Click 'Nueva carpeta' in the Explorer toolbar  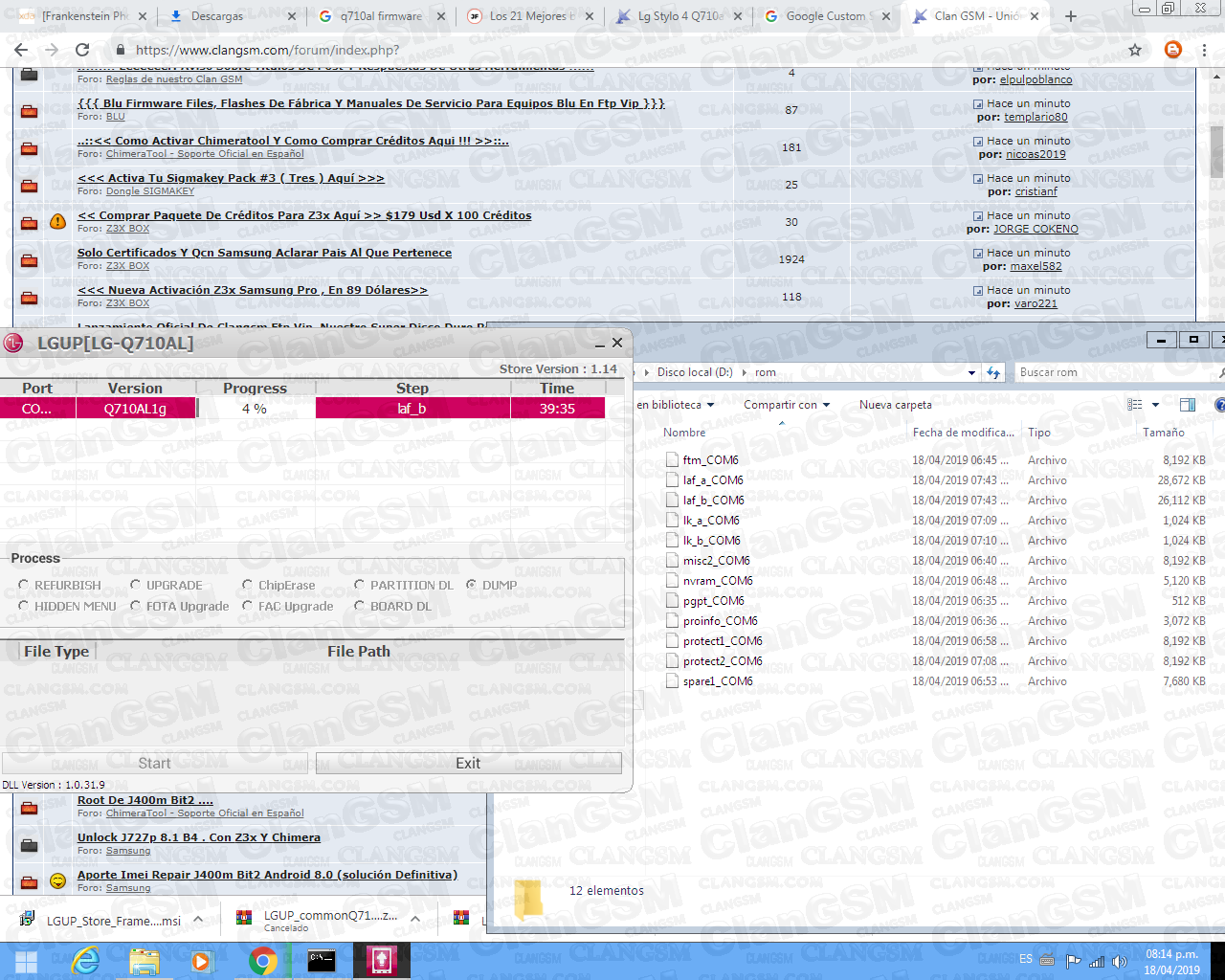pyautogui.click(x=896, y=405)
